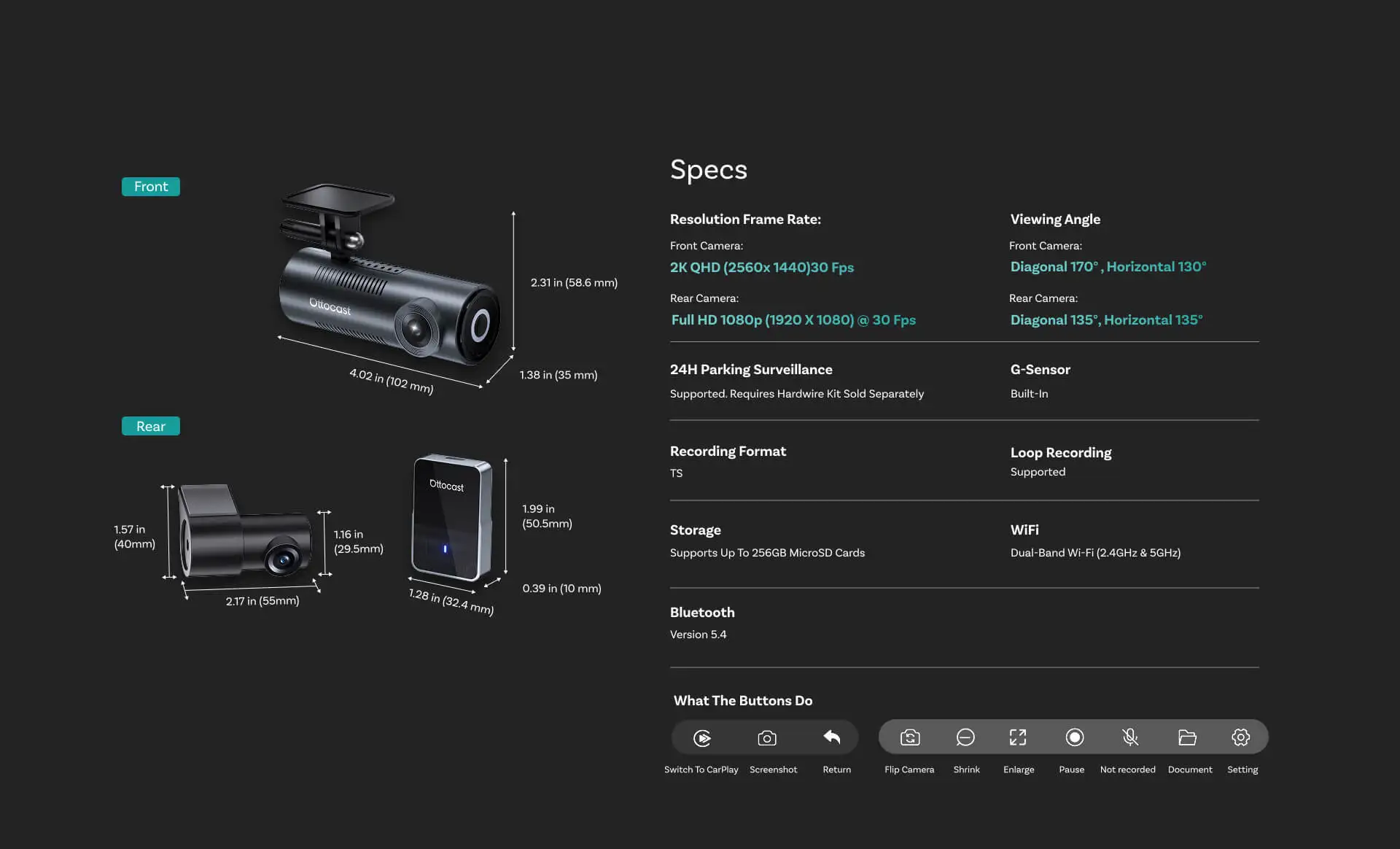Click the Flip Camera icon
Image resolution: width=1400 pixels, height=849 pixels.
pyautogui.click(x=910, y=737)
